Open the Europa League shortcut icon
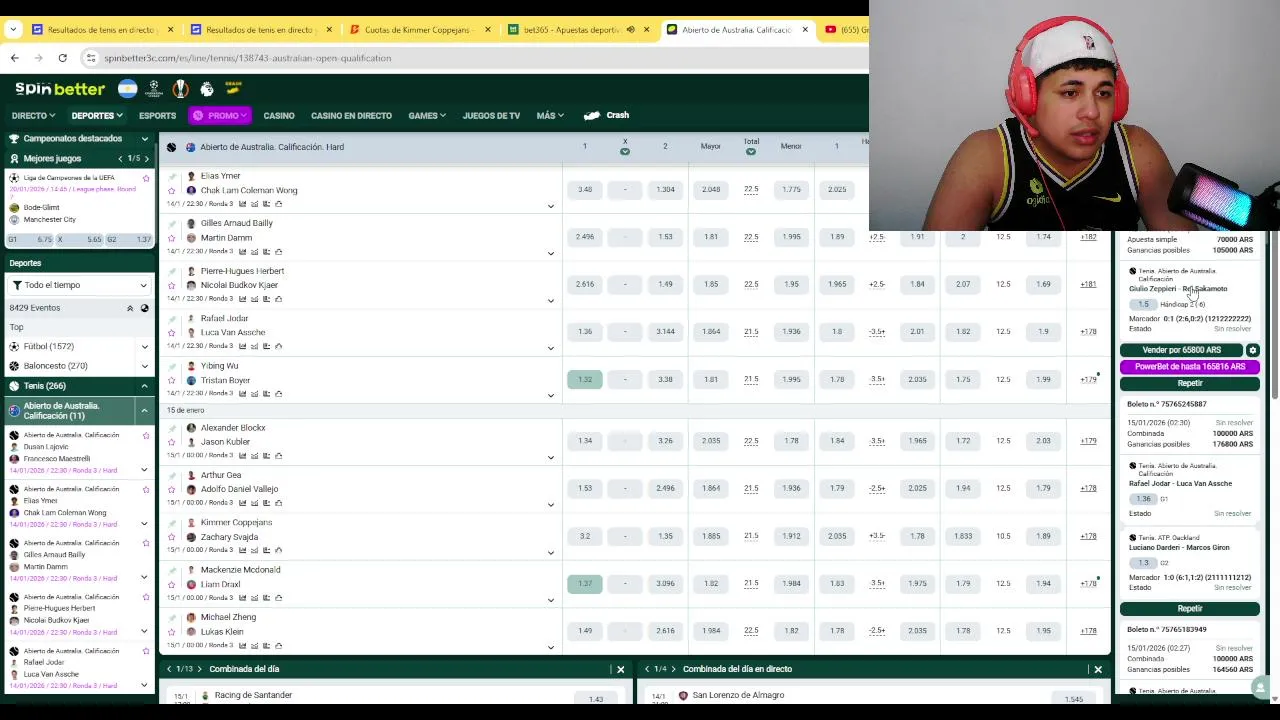The height and width of the screenshot is (720, 1280). tap(180, 89)
